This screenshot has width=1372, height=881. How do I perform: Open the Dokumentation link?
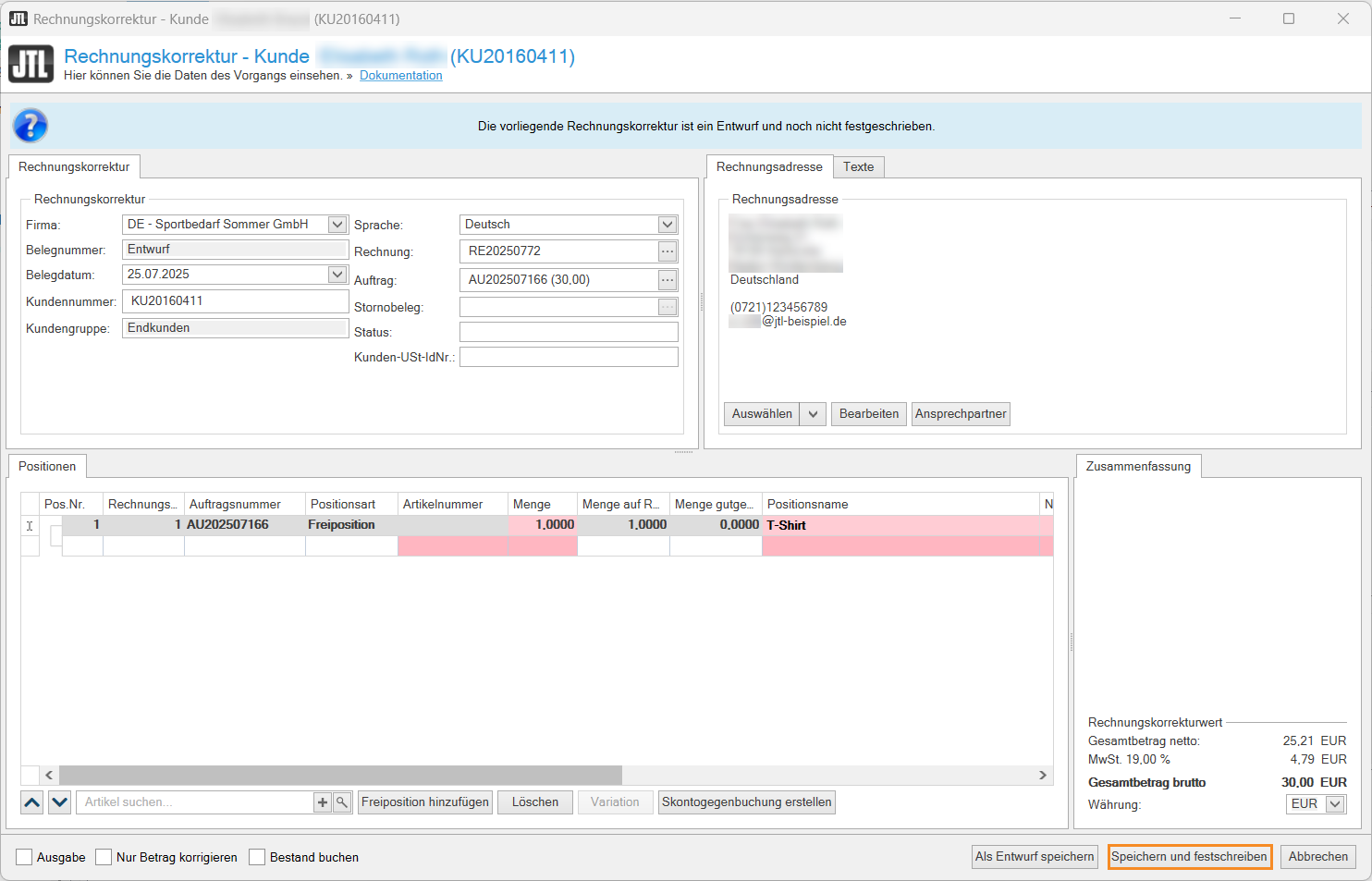click(401, 76)
